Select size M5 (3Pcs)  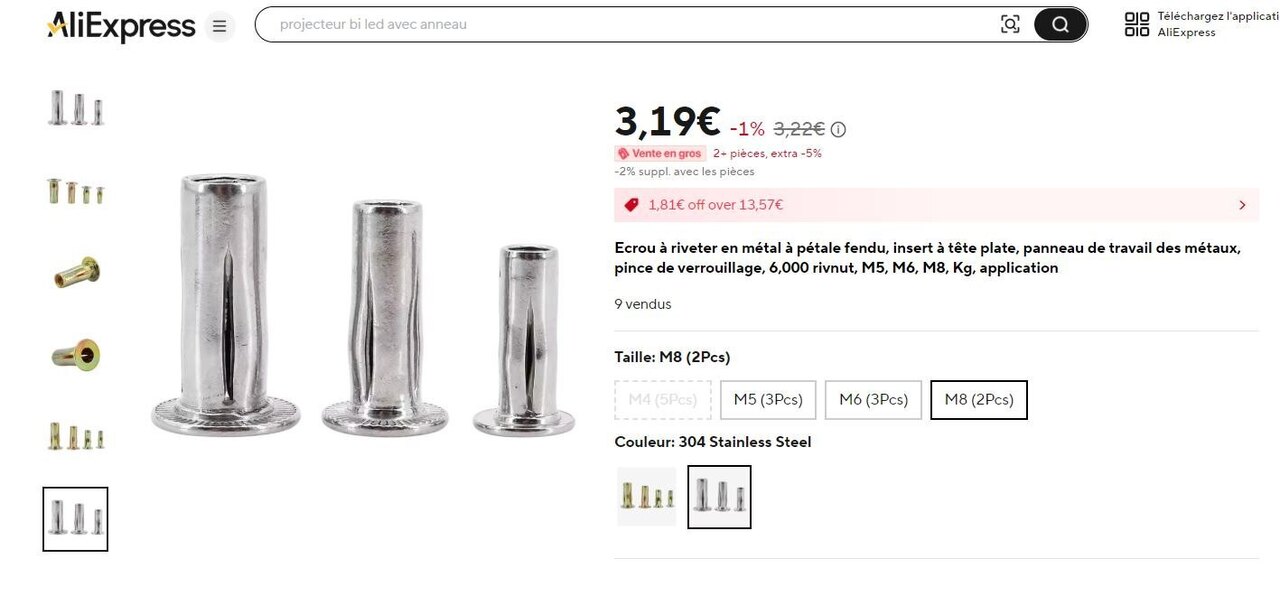tap(768, 400)
